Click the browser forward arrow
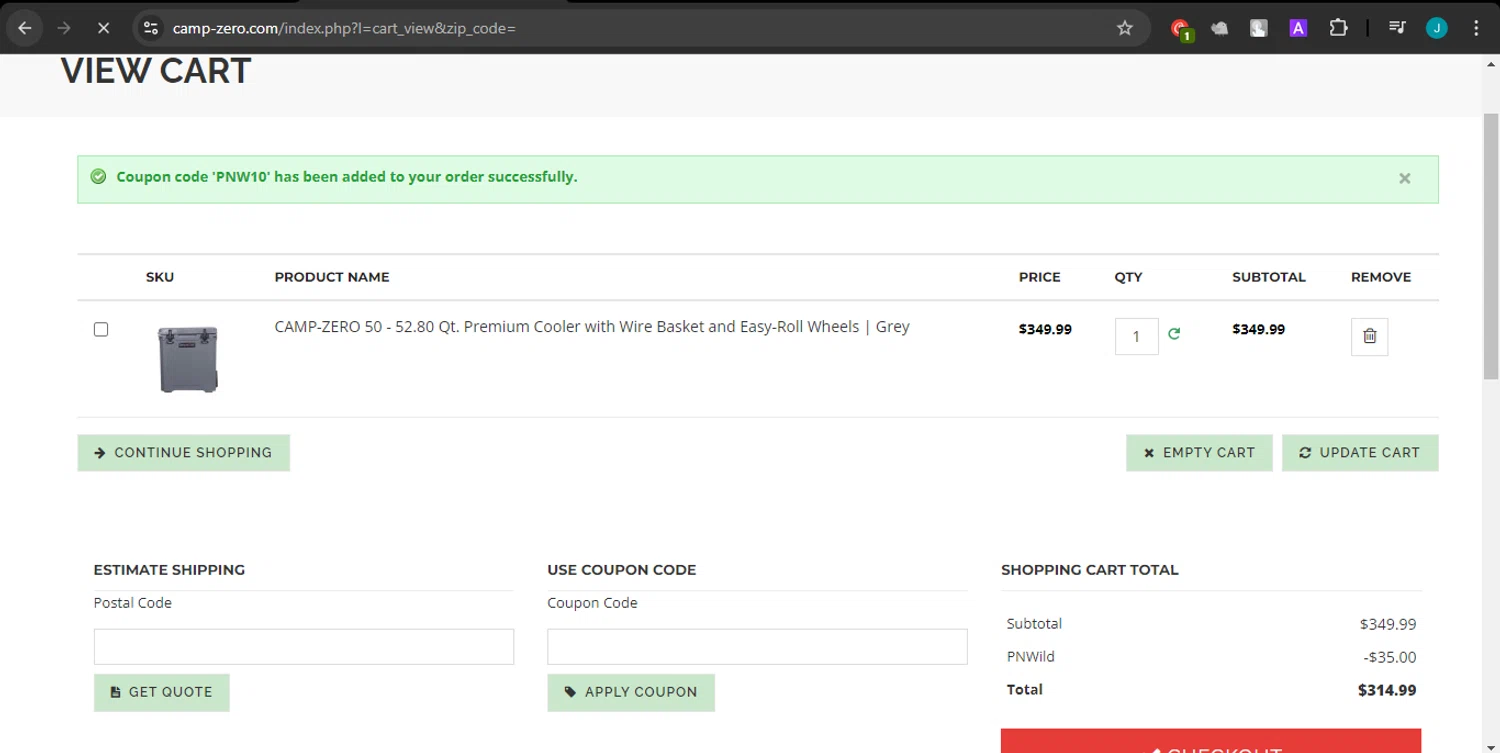Screen dimensions: 1500x753 coord(64,28)
